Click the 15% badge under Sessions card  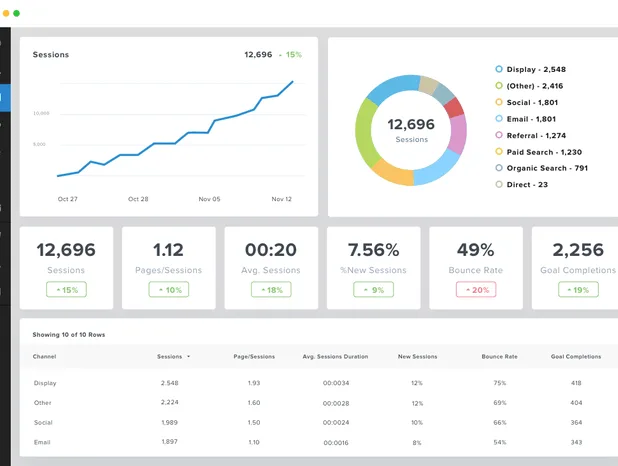[x=66, y=290]
